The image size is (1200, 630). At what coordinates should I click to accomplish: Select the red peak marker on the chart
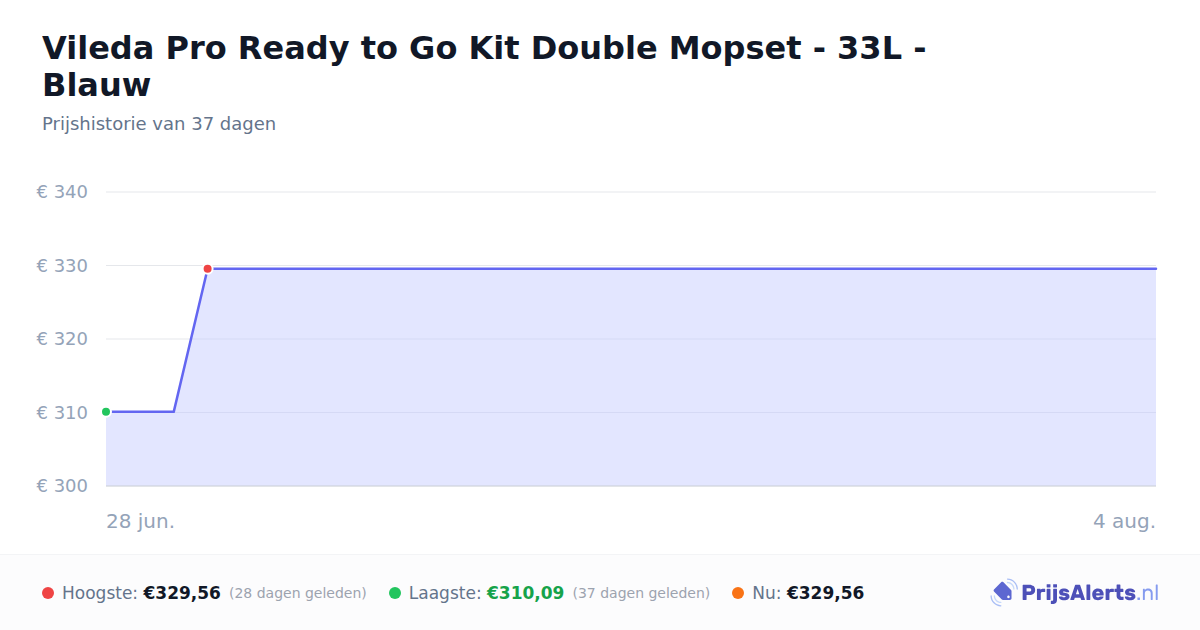coord(207,269)
